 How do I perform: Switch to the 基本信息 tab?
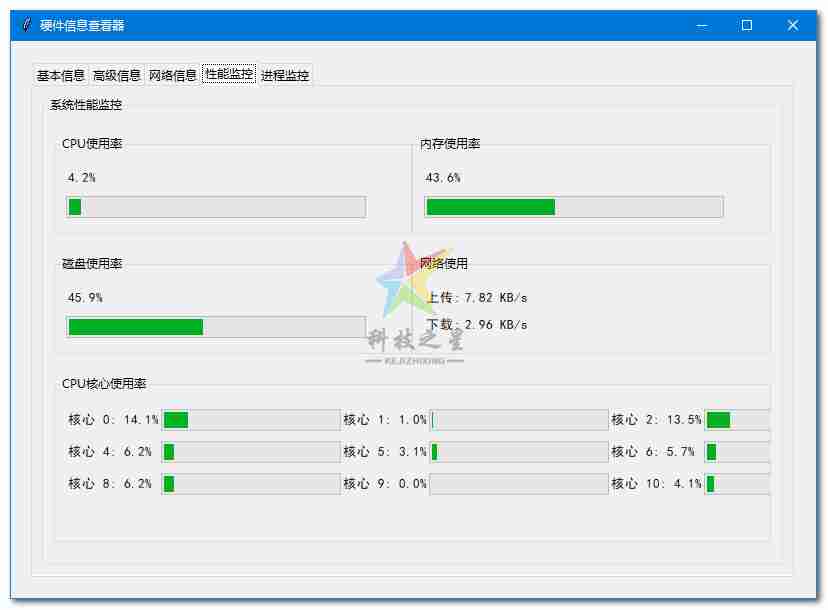[61, 75]
